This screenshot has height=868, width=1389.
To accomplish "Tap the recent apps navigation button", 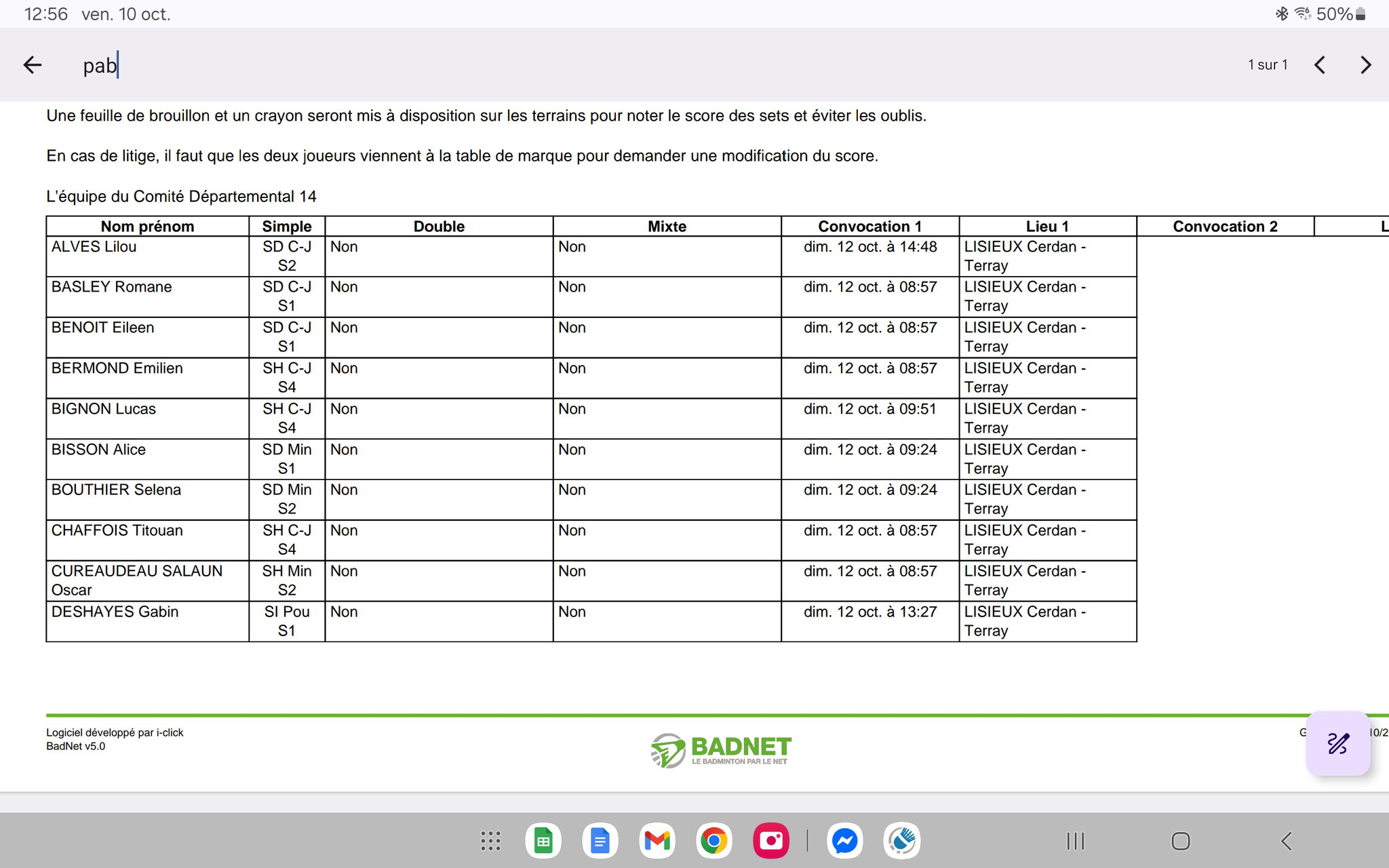I will click(1075, 841).
